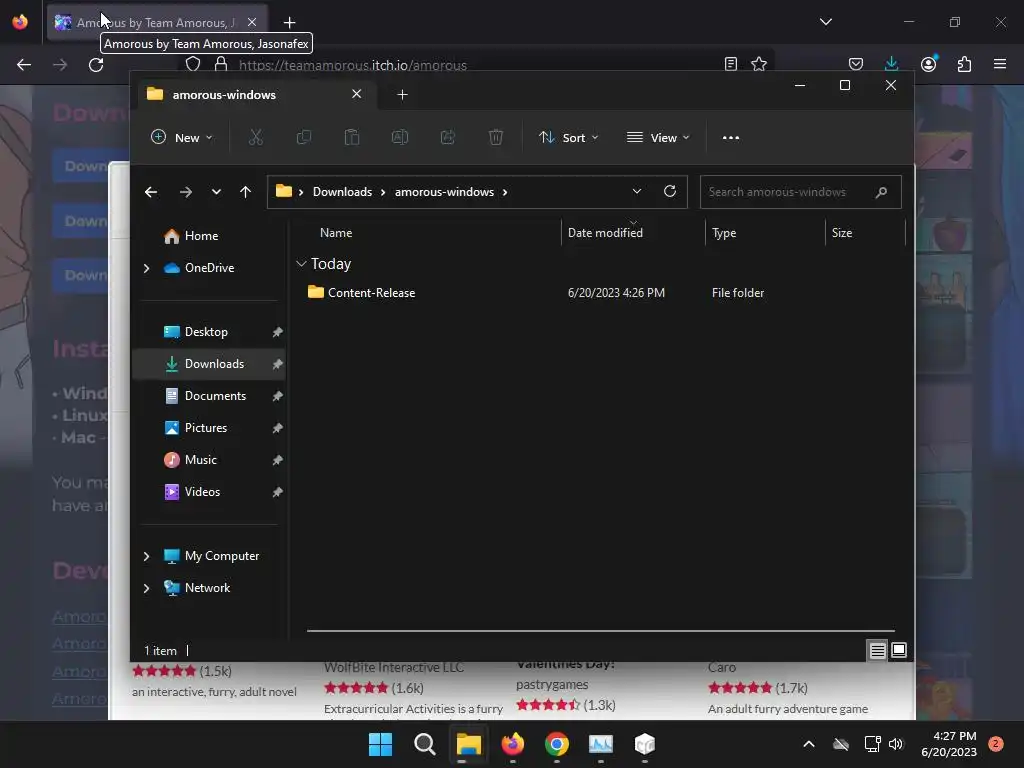
Task: Collapse the Today group
Action: (301, 264)
